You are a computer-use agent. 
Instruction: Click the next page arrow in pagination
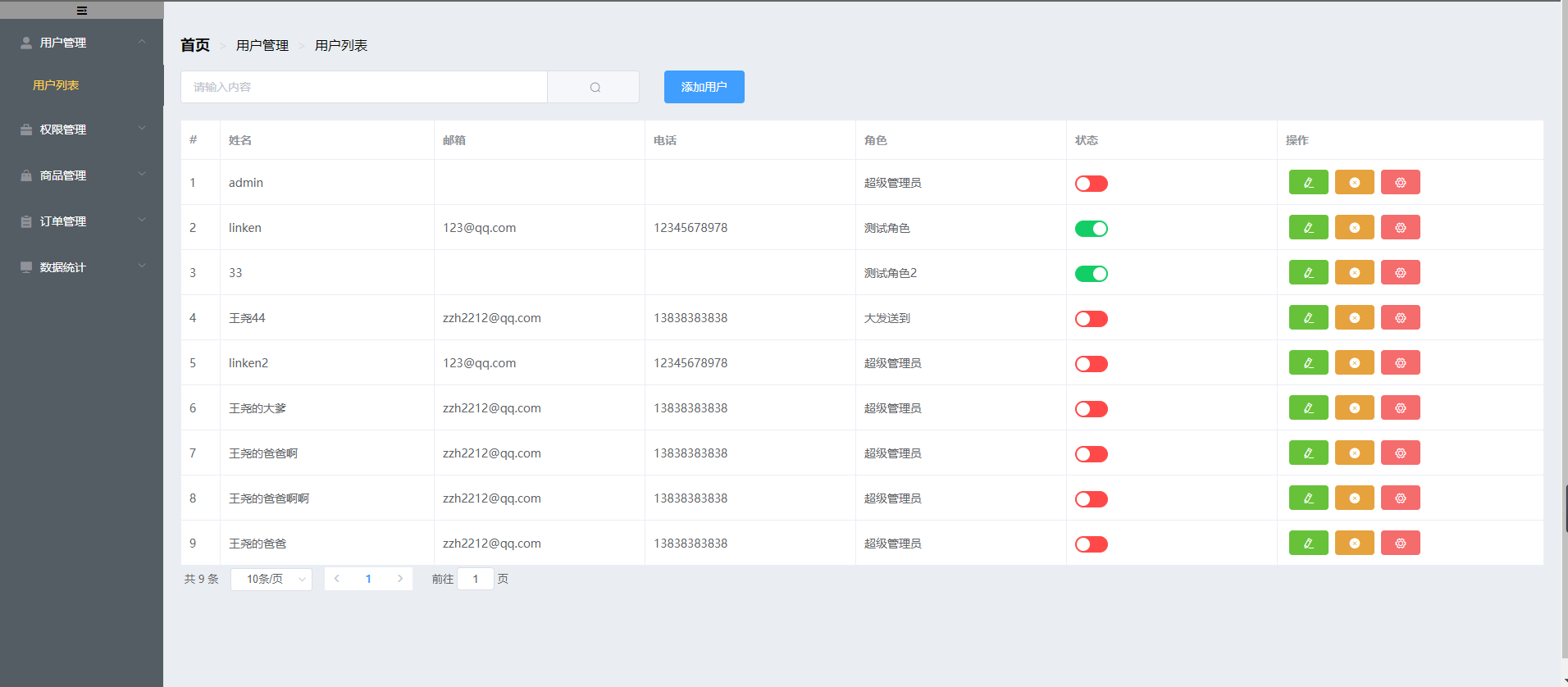pos(400,579)
